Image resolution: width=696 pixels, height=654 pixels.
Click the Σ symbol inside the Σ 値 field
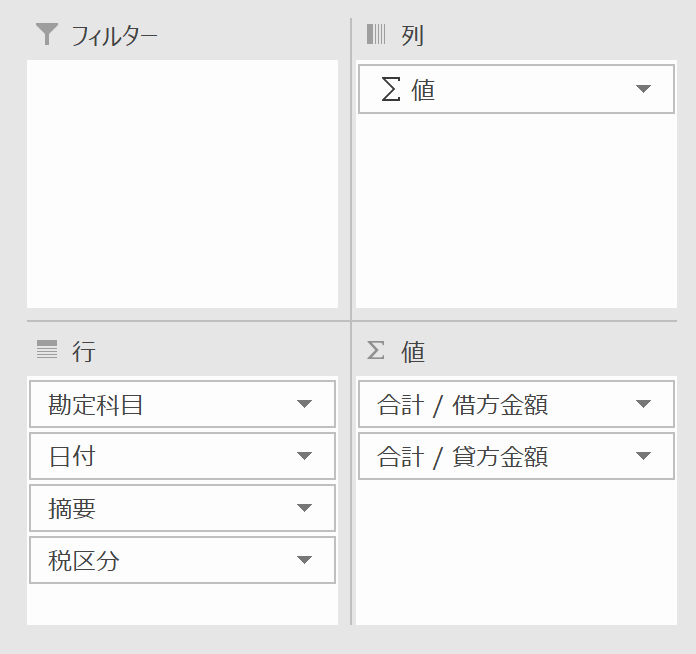pos(391,90)
